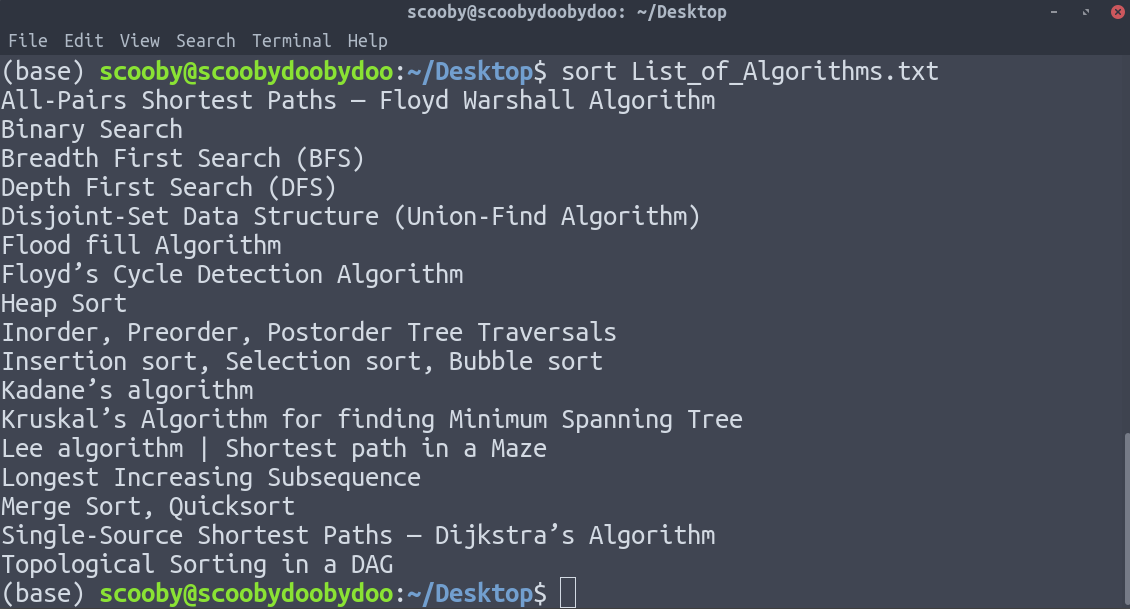The image size is (1130, 609).
Task: Minimize the terminal window
Action: pos(1056,12)
